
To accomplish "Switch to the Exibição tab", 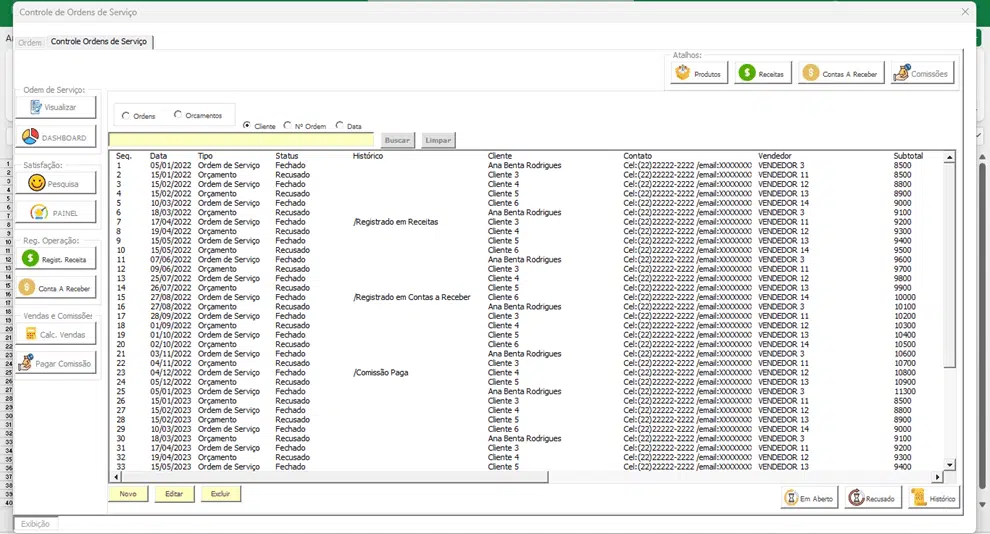I will click(36, 523).
